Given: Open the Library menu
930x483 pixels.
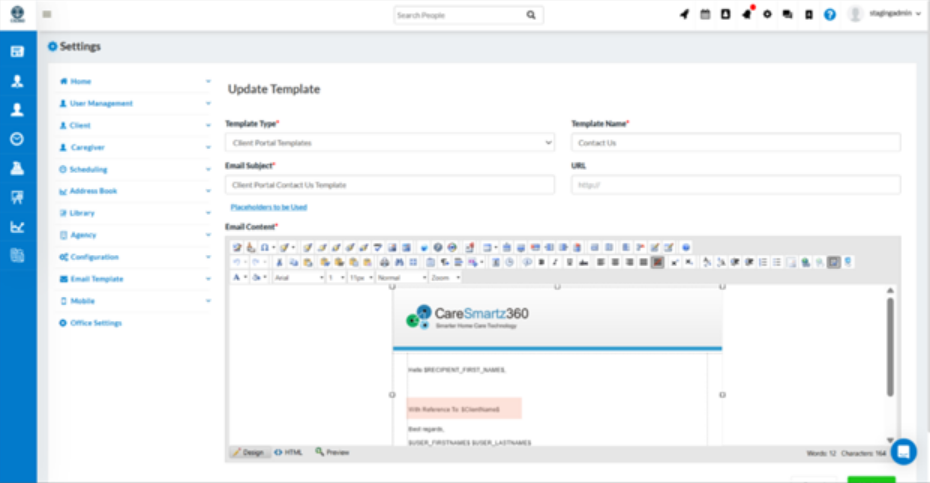Looking at the screenshot, I should point(134,213).
